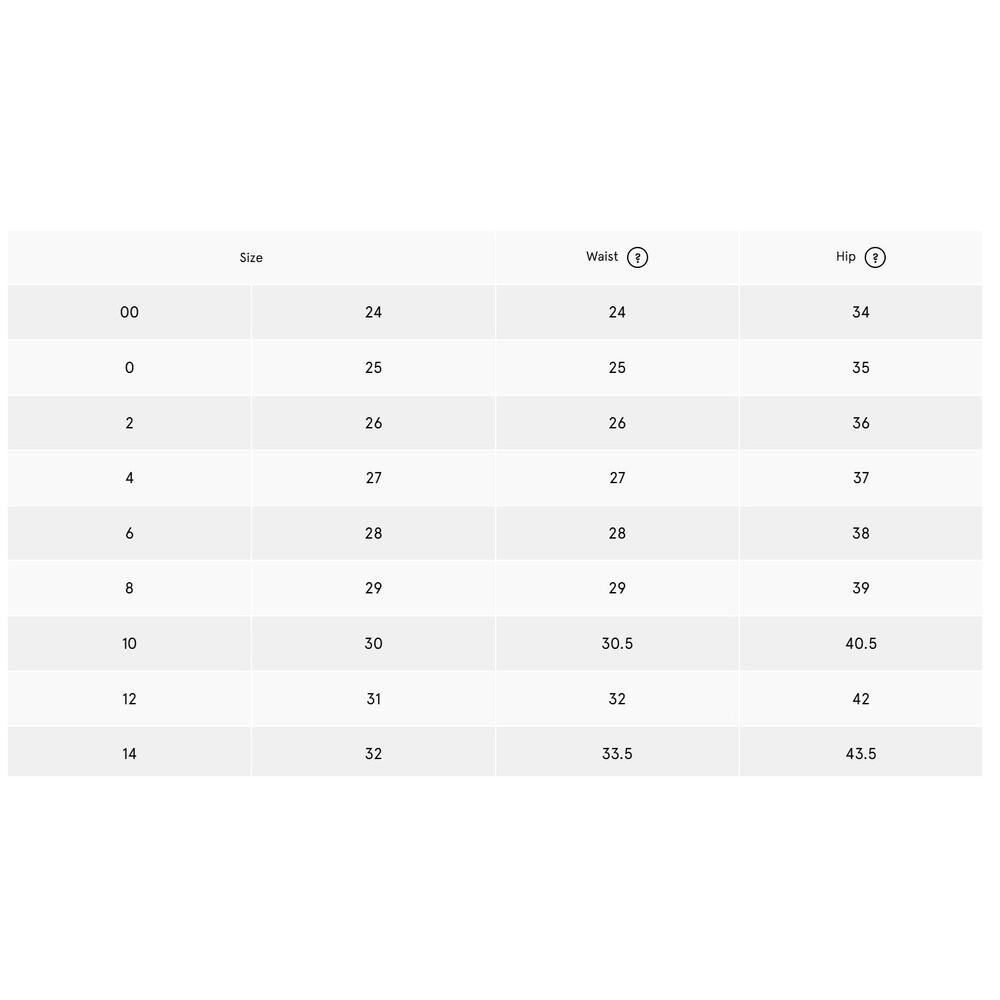Select size 0 cell in table

129,368
